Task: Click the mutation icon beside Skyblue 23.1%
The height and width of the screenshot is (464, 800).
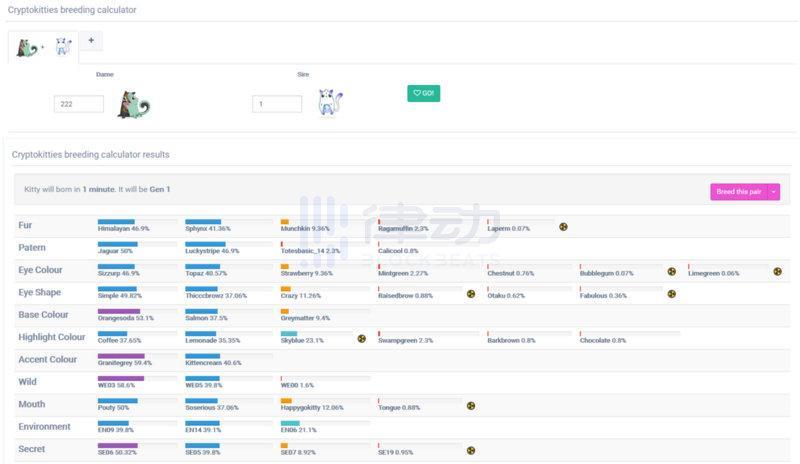Action: coord(361,338)
